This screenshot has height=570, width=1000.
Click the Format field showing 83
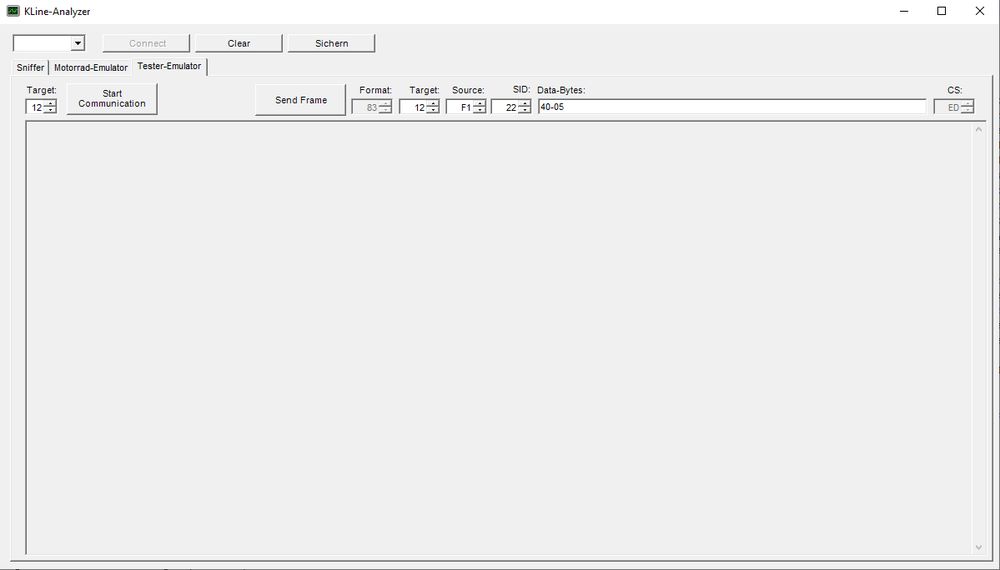[366, 107]
